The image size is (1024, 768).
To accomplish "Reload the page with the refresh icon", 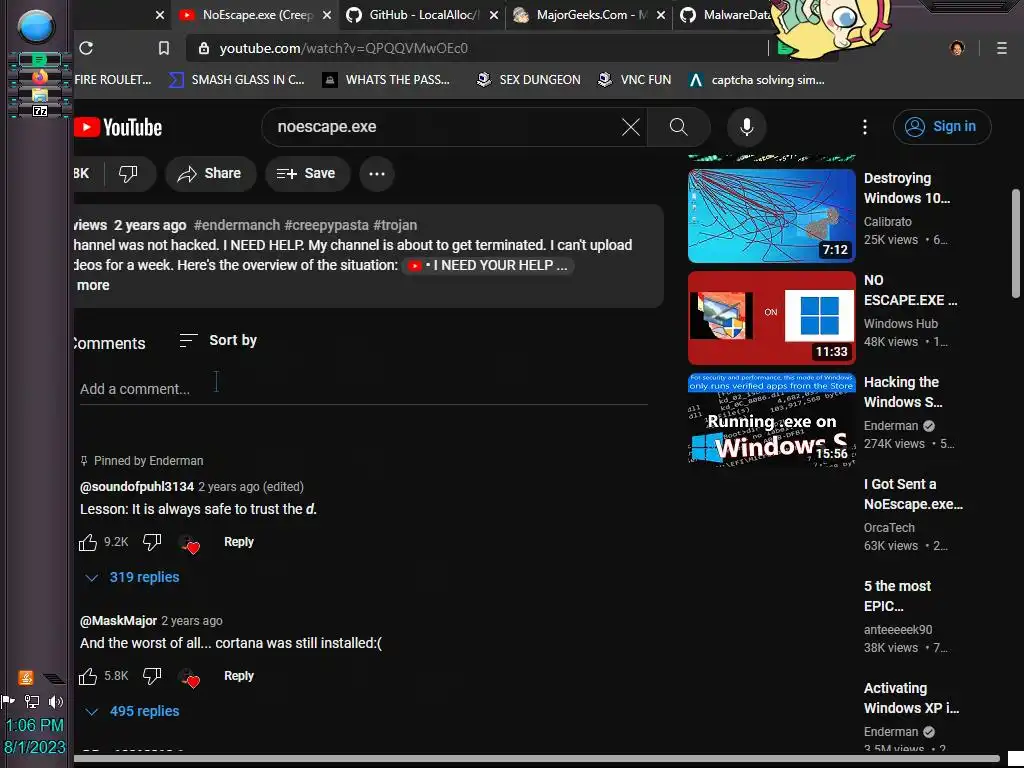I will (x=86, y=48).
